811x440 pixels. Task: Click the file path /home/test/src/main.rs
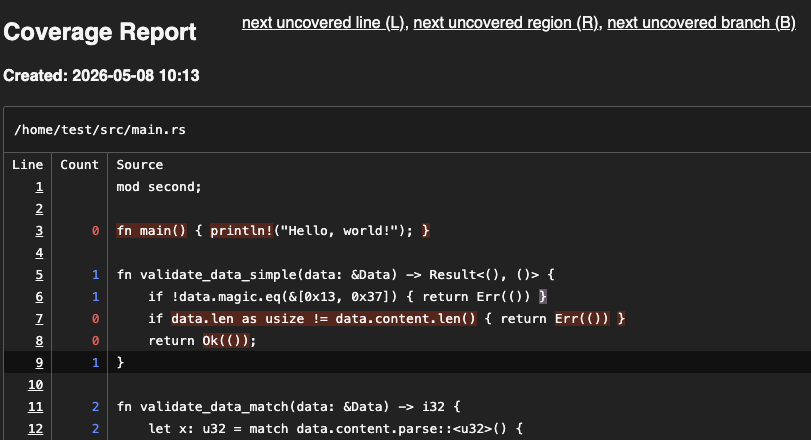pyautogui.click(x=100, y=130)
